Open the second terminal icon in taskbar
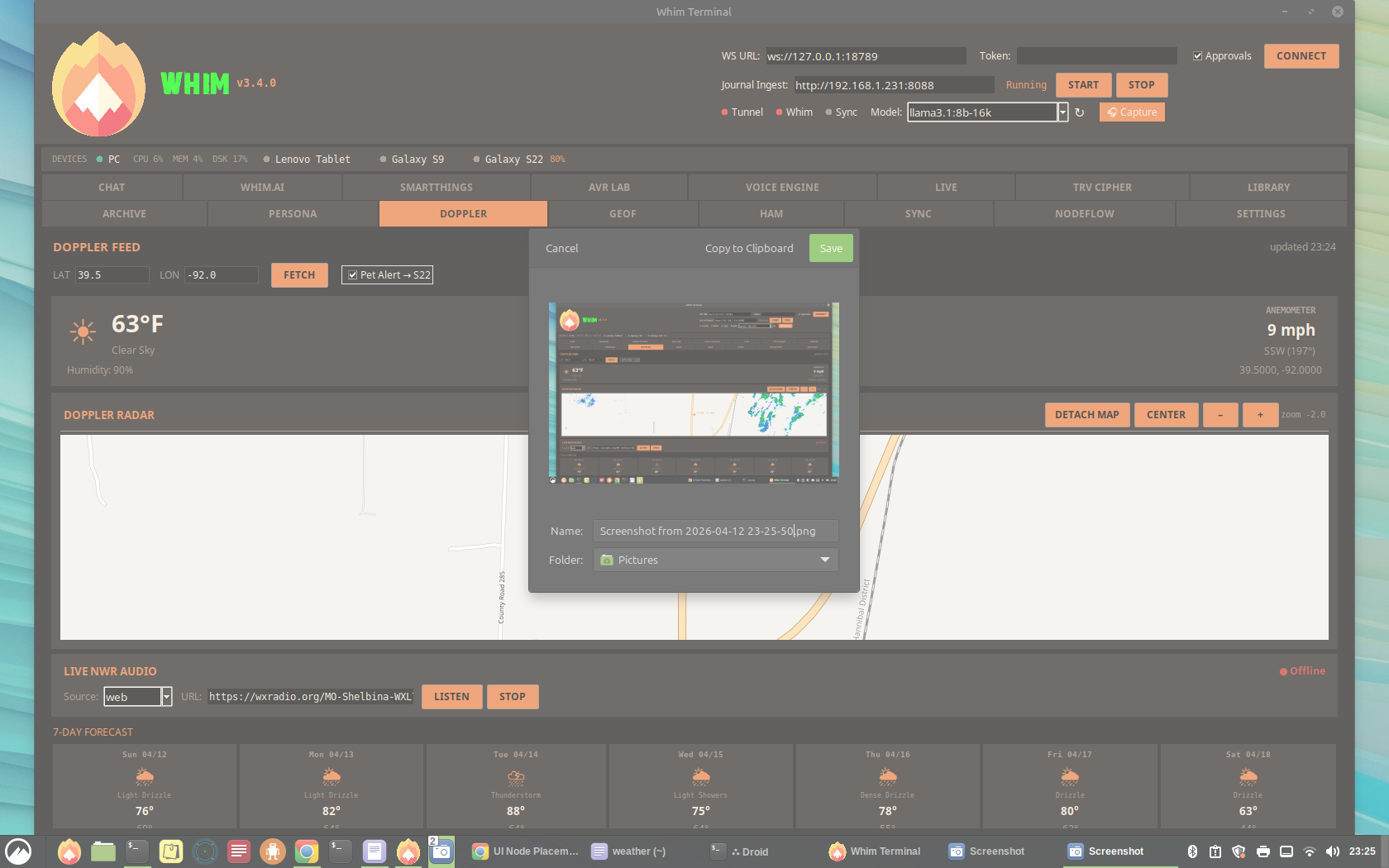Image resolution: width=1389 pixels, height=868 pixels. [x=341, y=851]
